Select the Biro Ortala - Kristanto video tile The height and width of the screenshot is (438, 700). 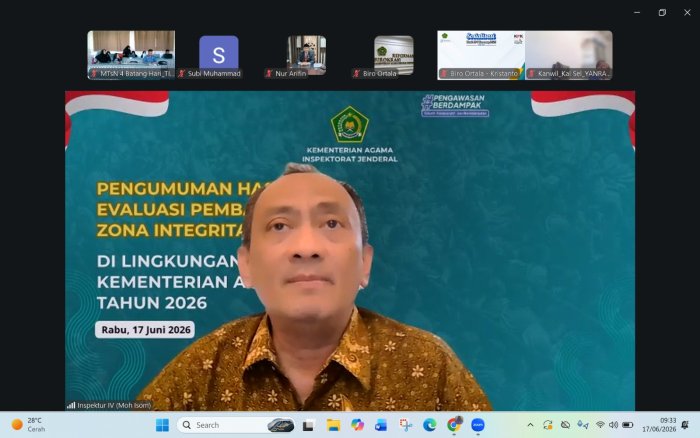click(481, 55)
